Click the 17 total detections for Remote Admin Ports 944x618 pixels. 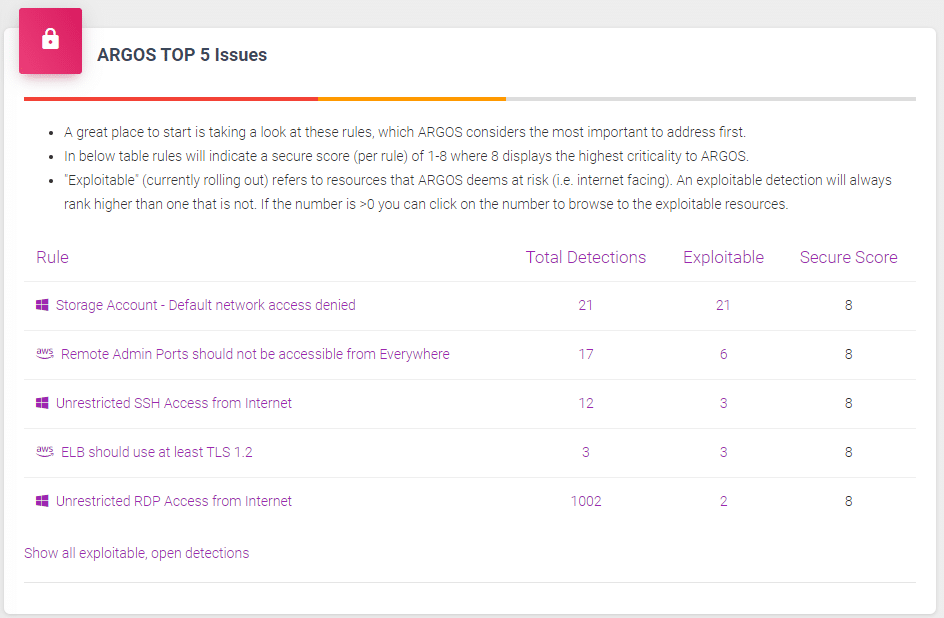coord(586,354)
